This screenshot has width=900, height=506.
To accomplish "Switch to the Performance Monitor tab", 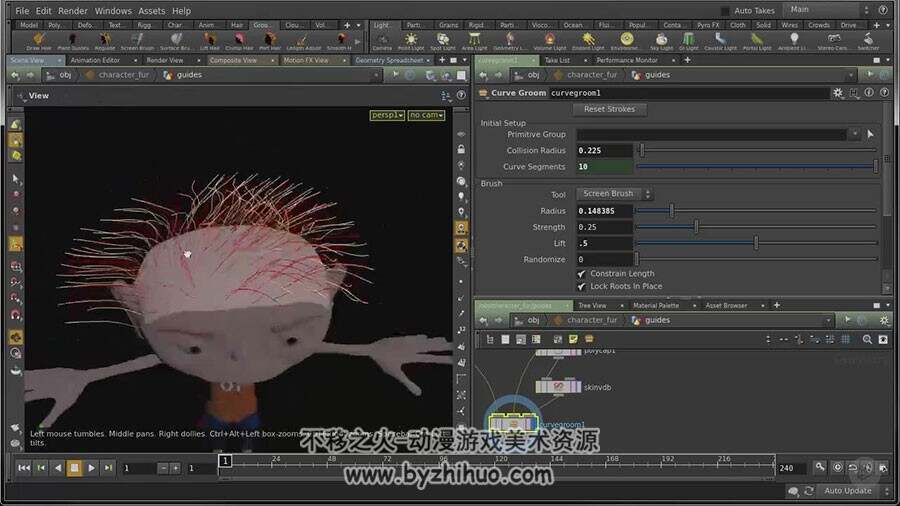I will (627, 60).
